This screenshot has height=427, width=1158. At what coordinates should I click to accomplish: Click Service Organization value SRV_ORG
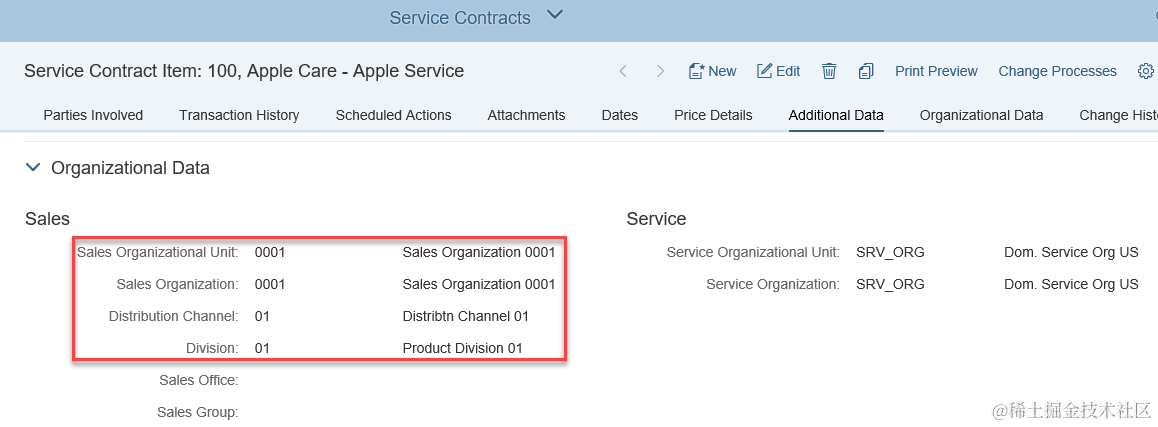(x=890, y=284)
